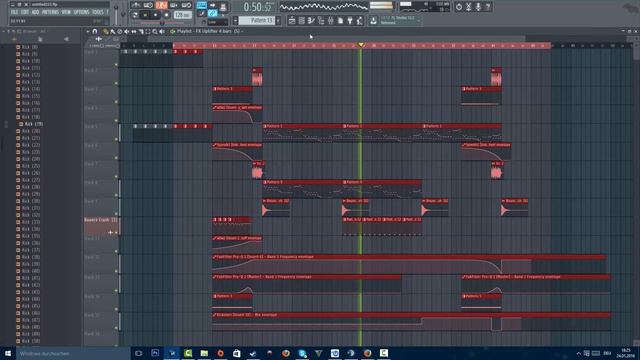The width and height of the screenshot is (640, 360).
Task: Open the Pattern 13 selector
Action: pyautogui.click(x=257, y=20)
